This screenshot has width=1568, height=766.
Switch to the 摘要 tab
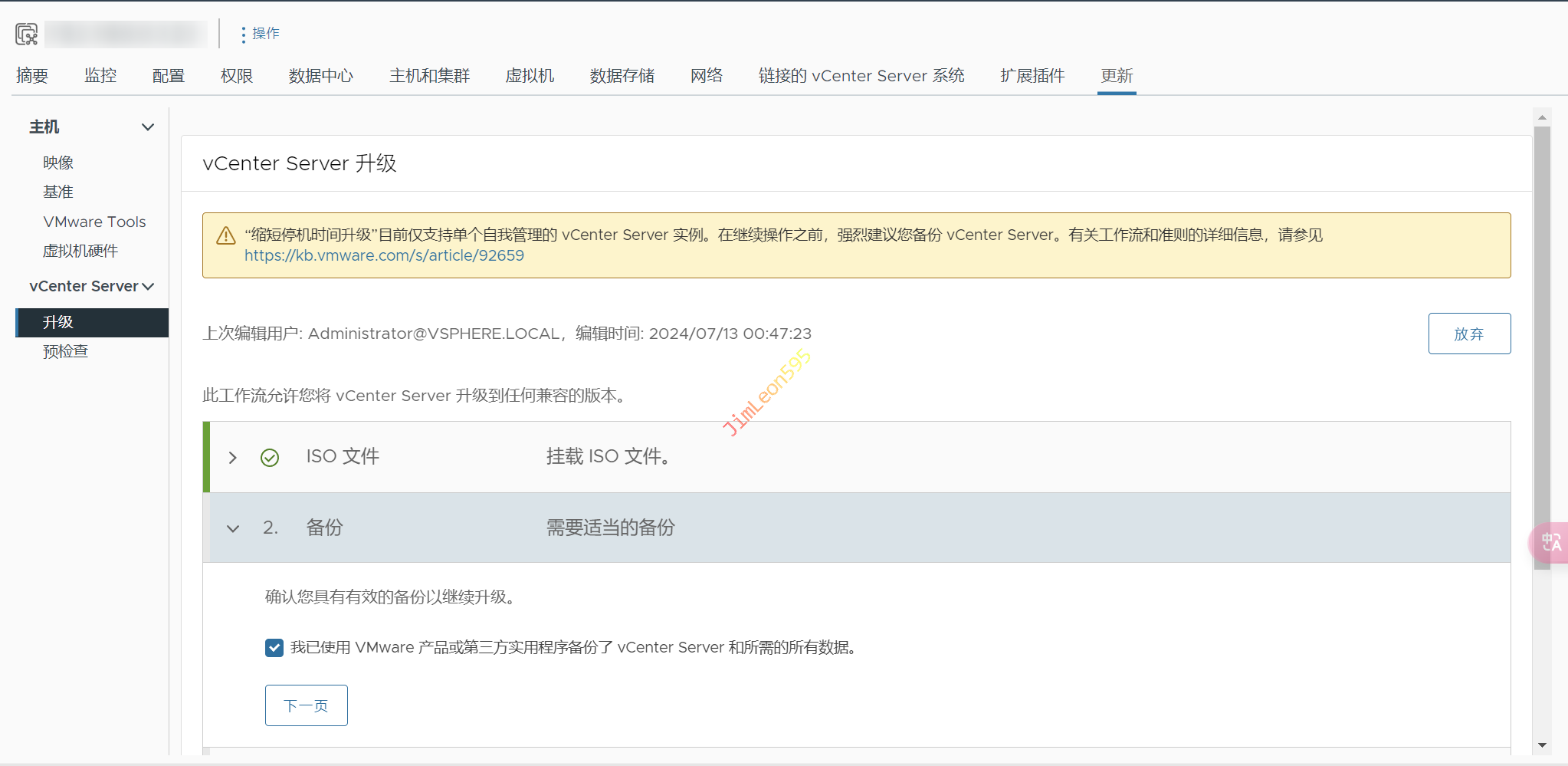pos(32,76)
